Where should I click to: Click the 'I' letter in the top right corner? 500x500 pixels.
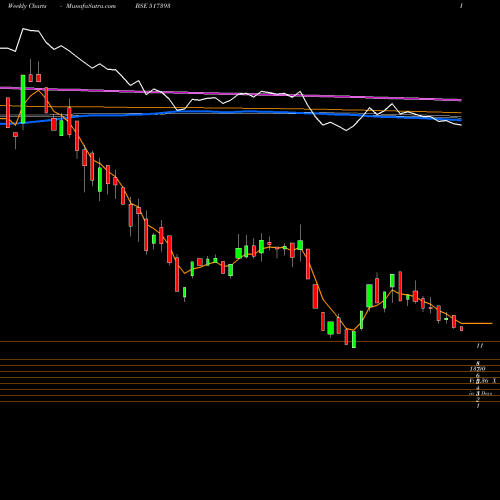(461, 6)
